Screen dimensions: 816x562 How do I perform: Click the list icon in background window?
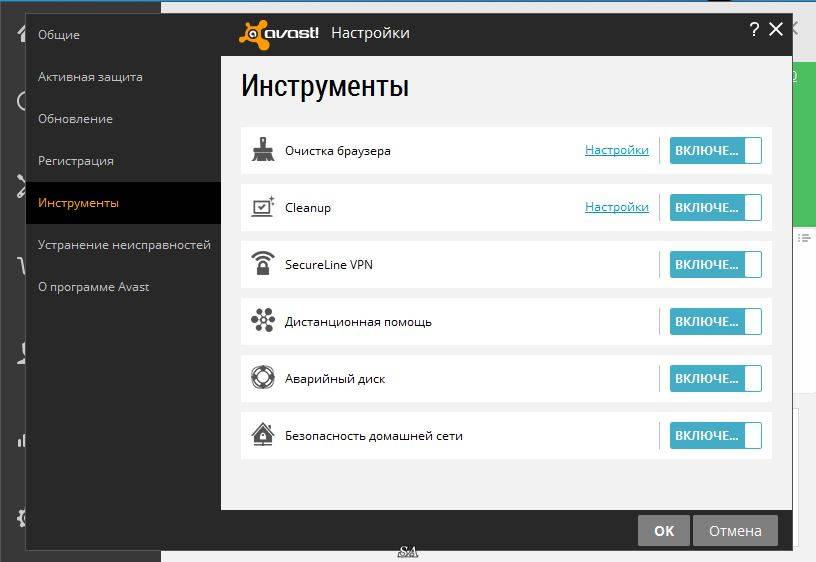[804, 238]
